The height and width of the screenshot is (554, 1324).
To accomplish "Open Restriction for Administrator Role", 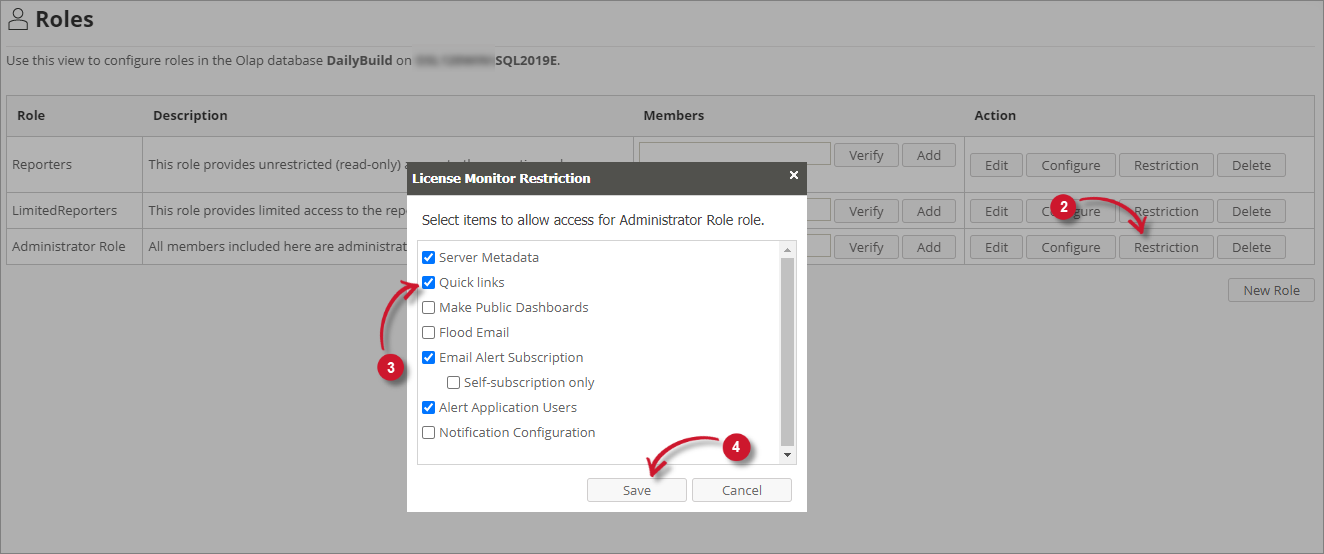I will click(1166, 247).
